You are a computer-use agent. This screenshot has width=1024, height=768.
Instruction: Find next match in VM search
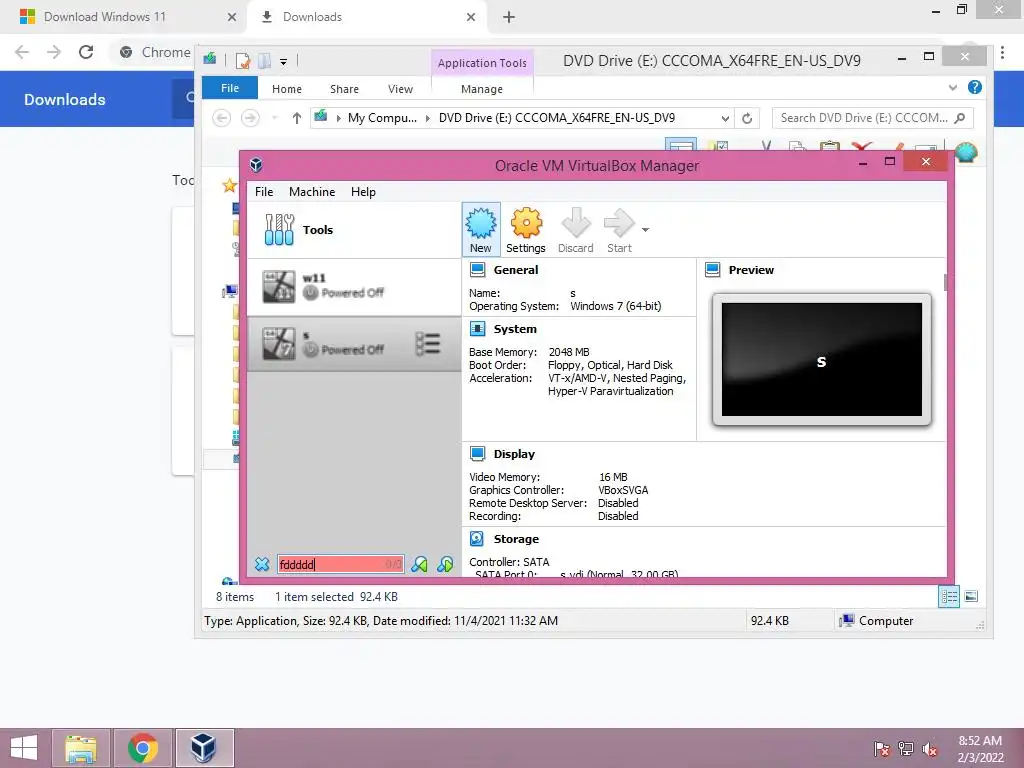pos(445,564)
